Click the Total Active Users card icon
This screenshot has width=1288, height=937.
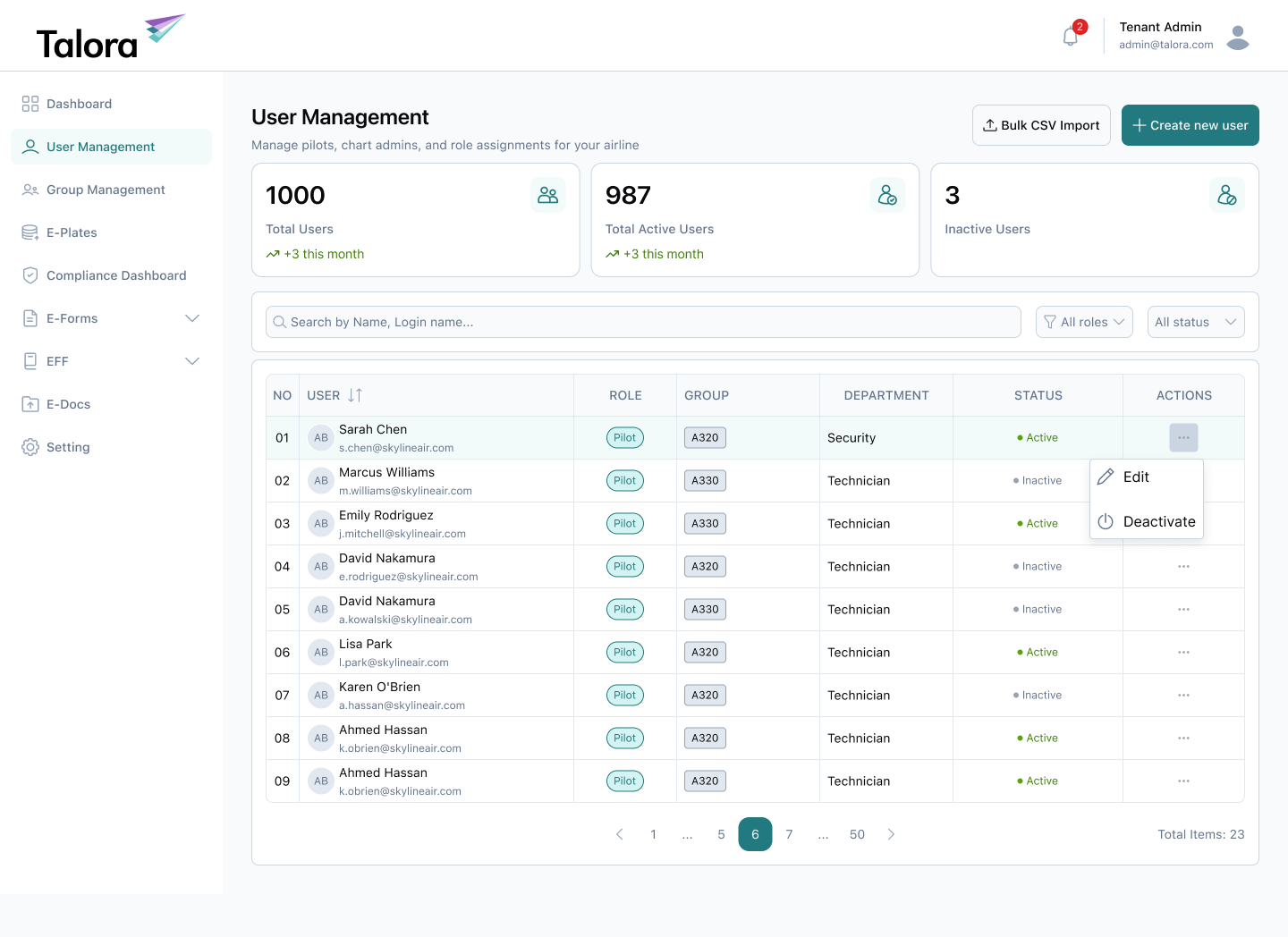pyautogui.click(x=887, y=195)
